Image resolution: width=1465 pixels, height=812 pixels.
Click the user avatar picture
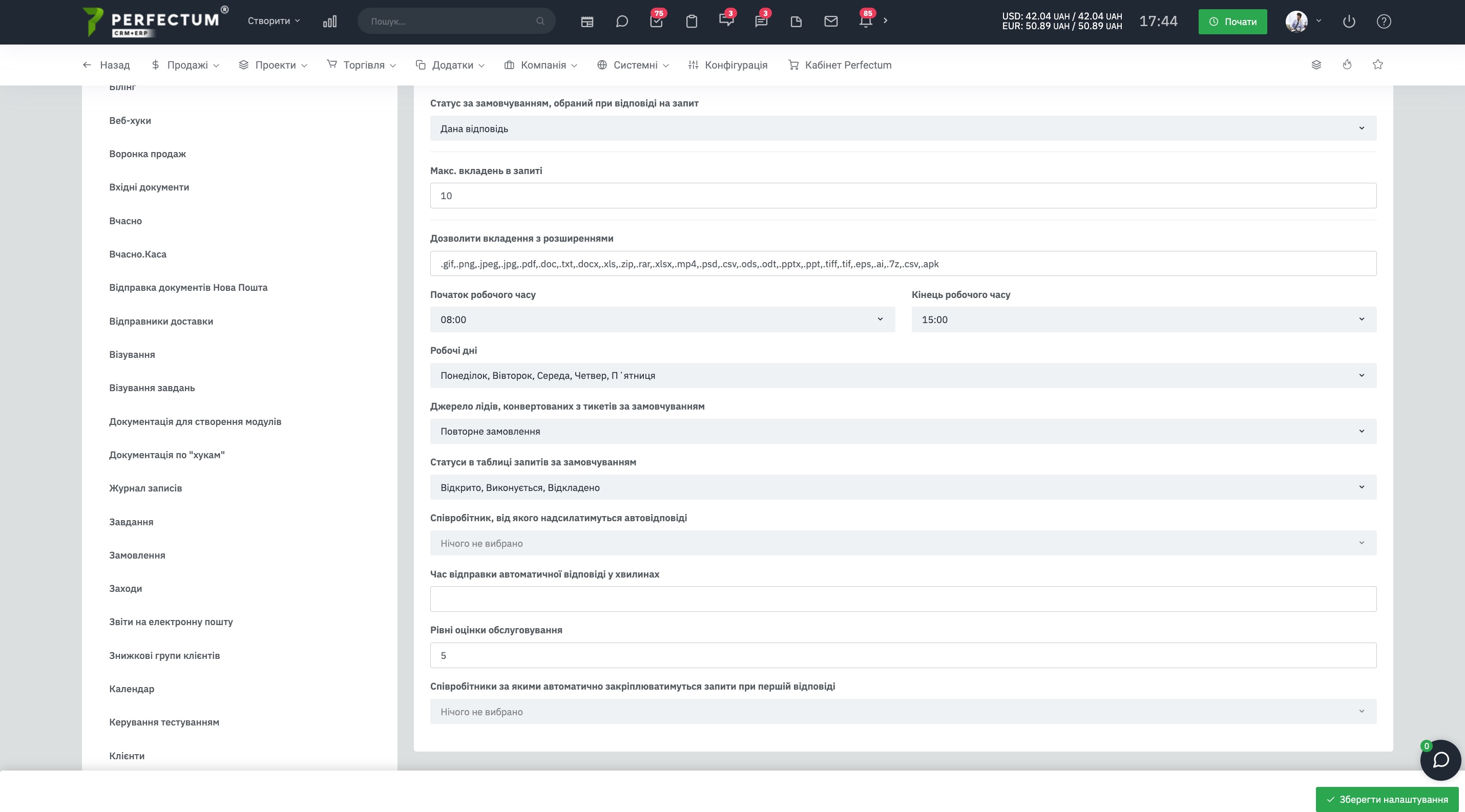pyautogui.click(x=1296, y=22)
